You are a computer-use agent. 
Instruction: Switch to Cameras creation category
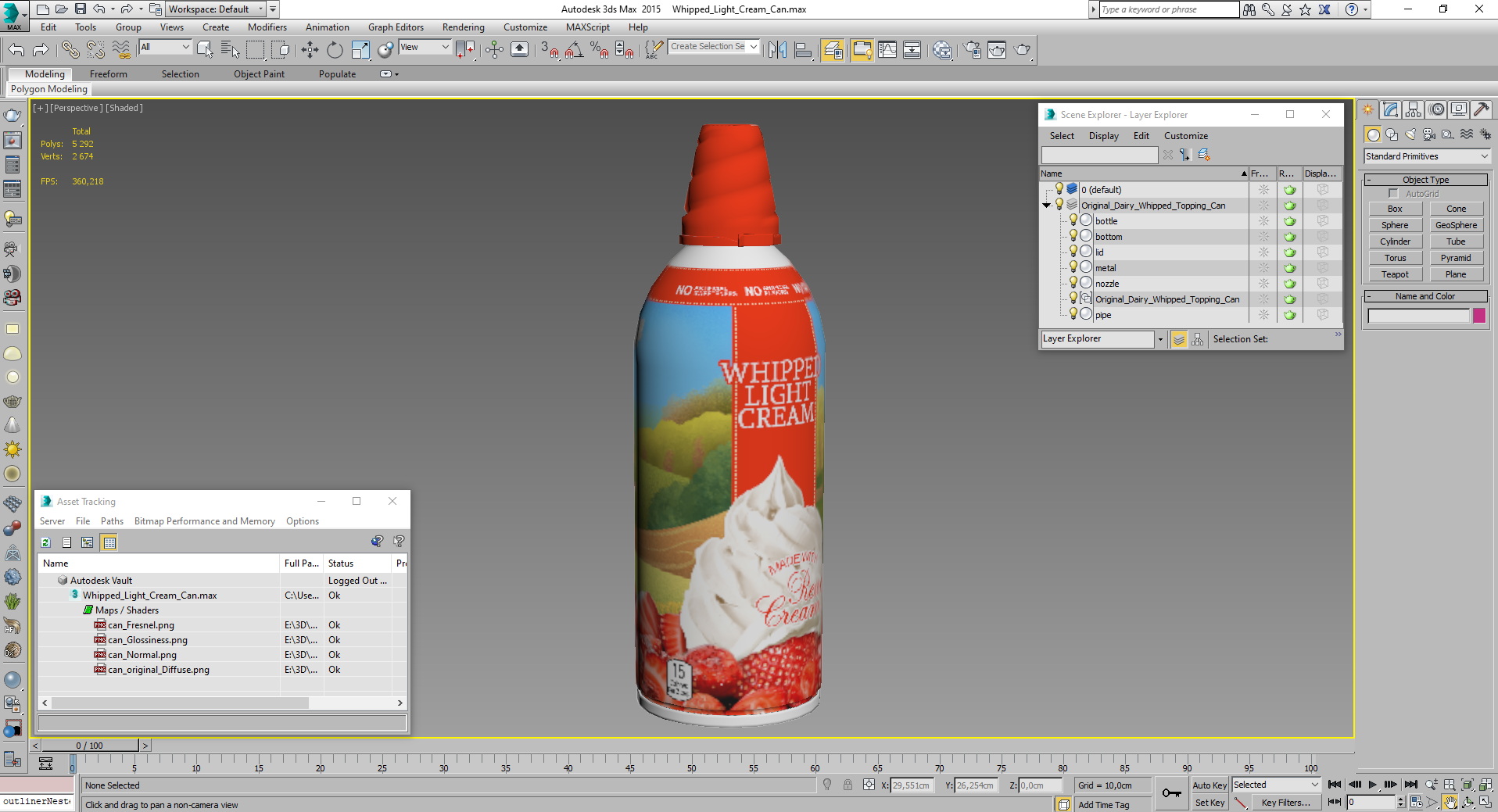pyautogui.click(x=1429, y=134)
